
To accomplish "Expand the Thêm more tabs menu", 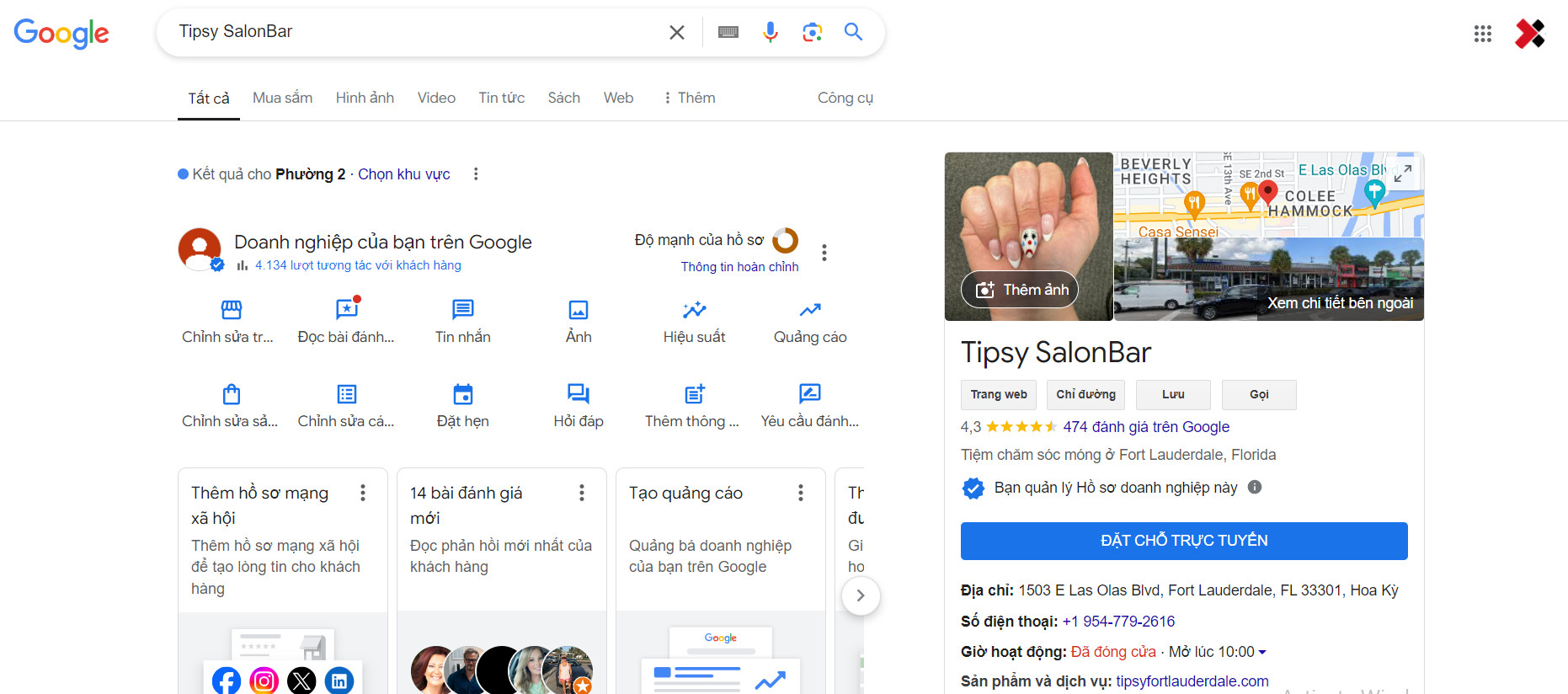I will pyautogui.click(x=689, y=98).
